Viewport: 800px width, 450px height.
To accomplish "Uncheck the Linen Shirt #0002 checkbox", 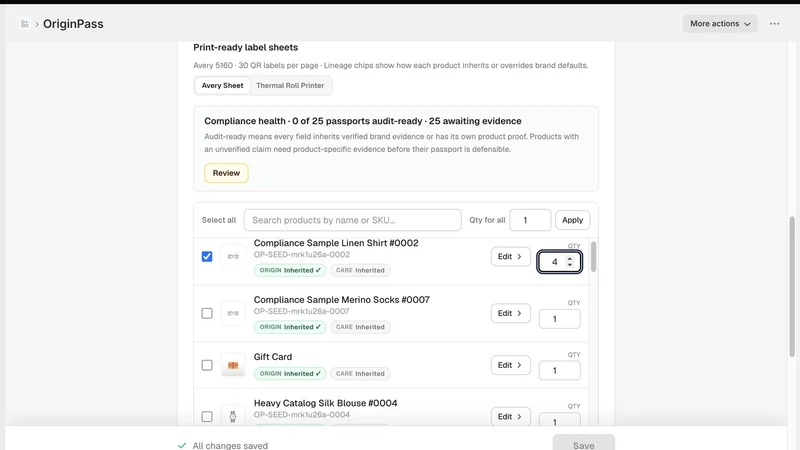I will click(207, 257).
